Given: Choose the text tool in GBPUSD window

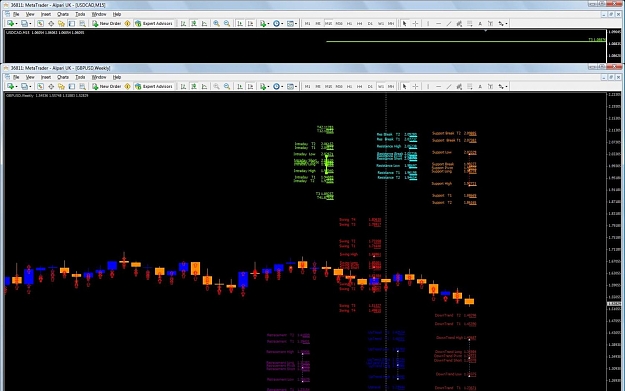Looking at the screenshot, I should [480, 86].
